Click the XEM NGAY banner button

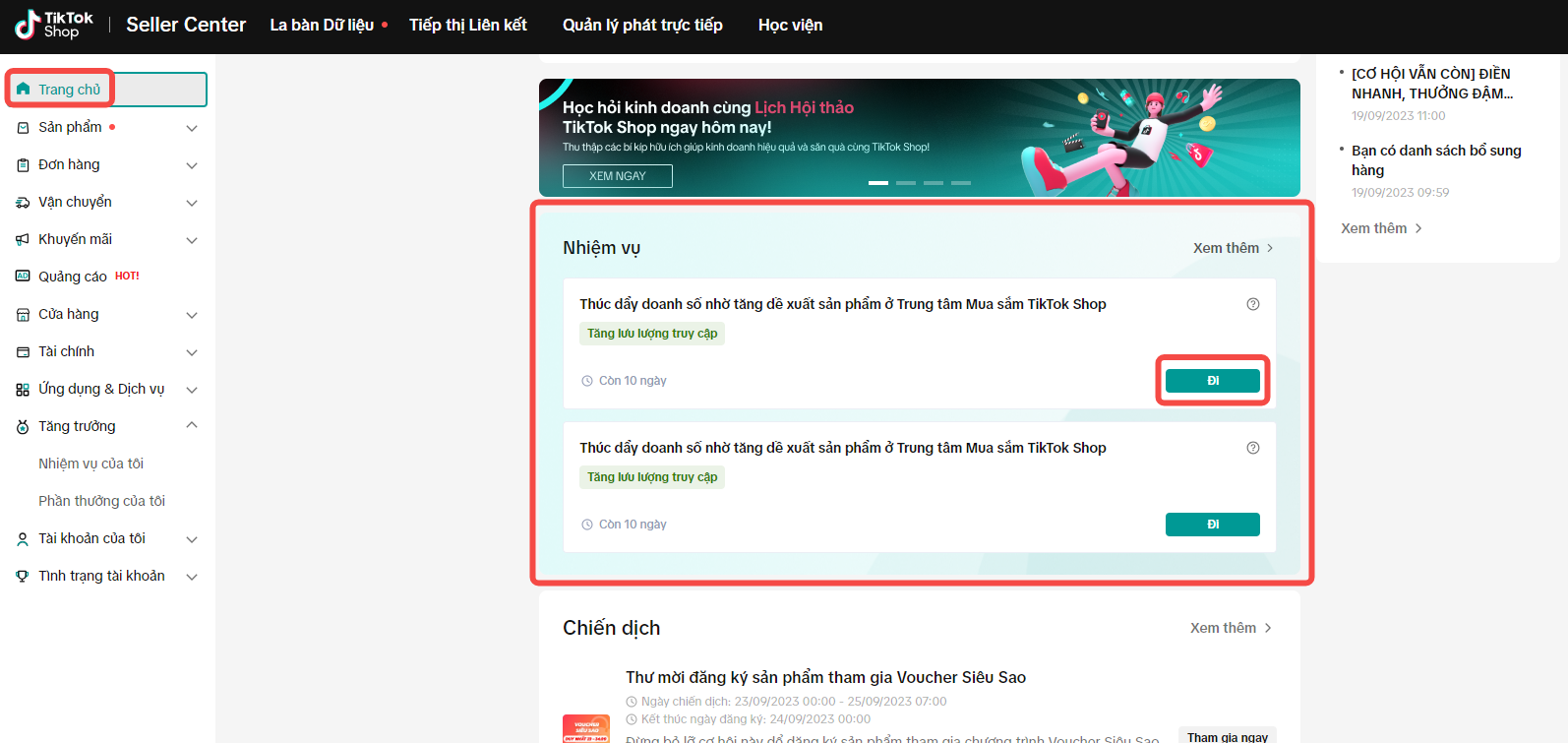pos(618,176)
